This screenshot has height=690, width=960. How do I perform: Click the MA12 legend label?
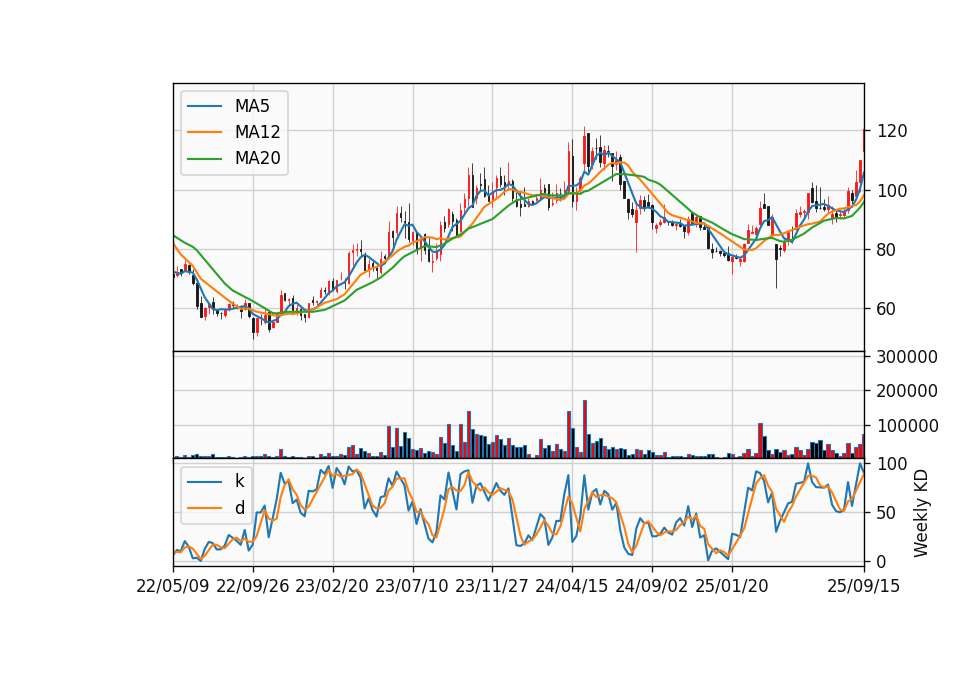tap(257, 132)
